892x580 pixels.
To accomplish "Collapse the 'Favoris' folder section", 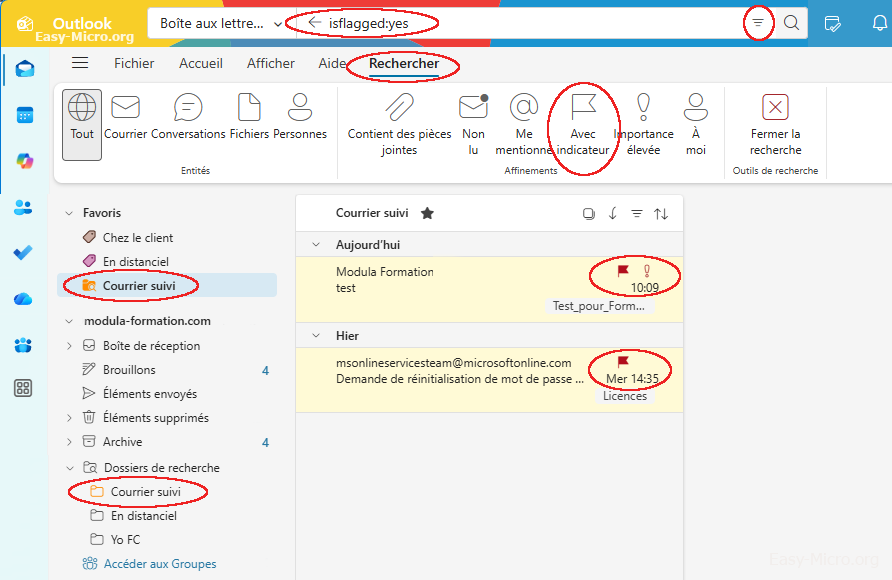I will click(69, 213).
